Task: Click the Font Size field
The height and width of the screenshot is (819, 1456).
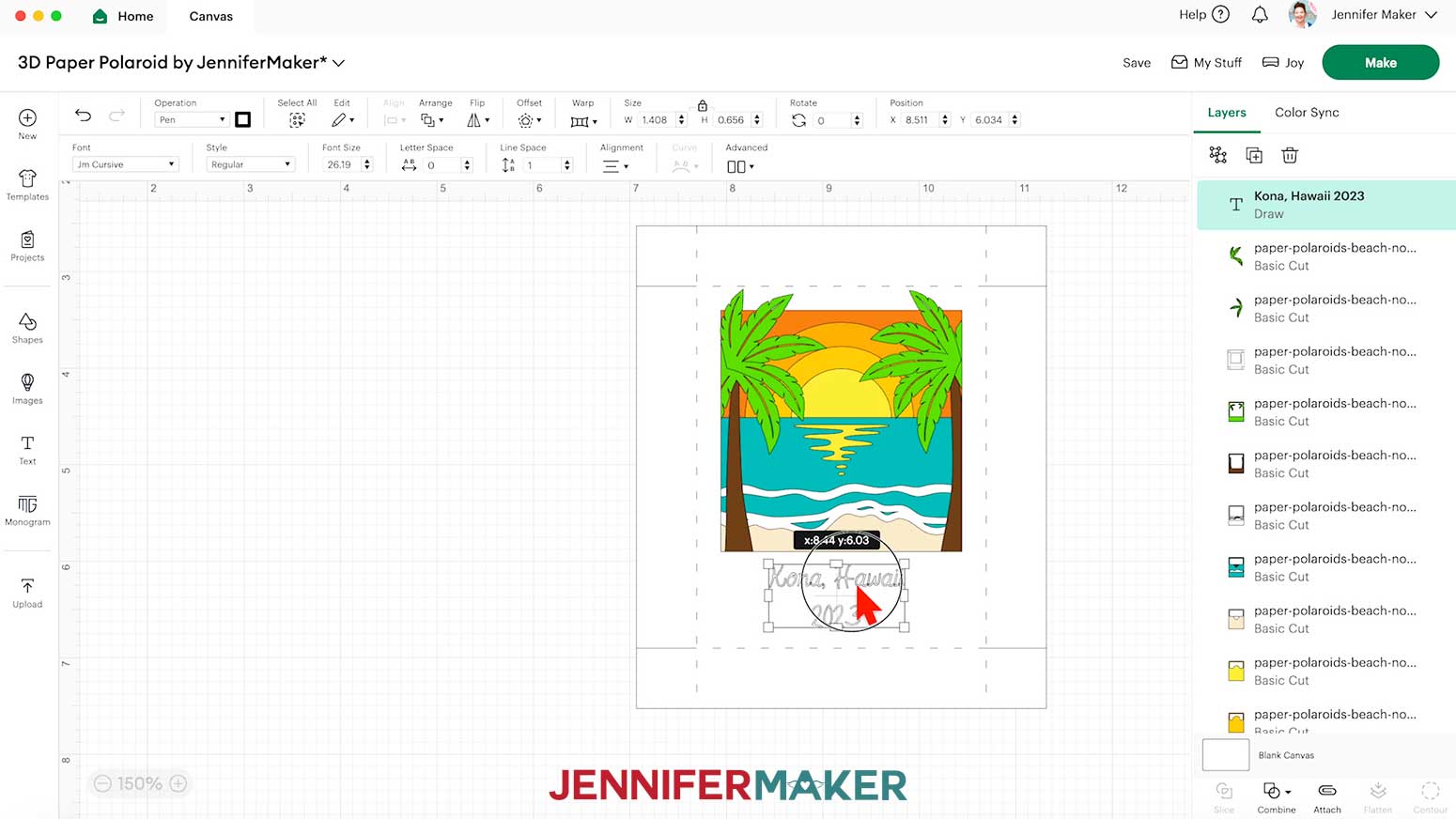Action: (342, 164)
